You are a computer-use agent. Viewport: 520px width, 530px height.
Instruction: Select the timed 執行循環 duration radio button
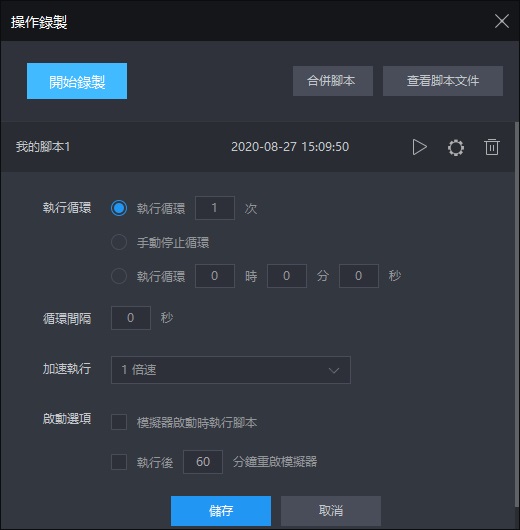pyautogui.click(x=119, y=276)
